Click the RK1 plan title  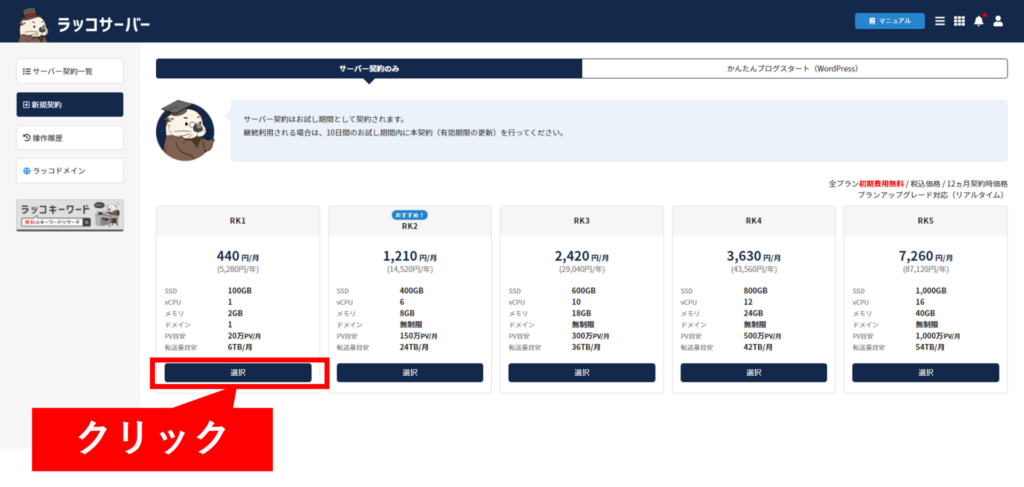(x=238, y=221)
